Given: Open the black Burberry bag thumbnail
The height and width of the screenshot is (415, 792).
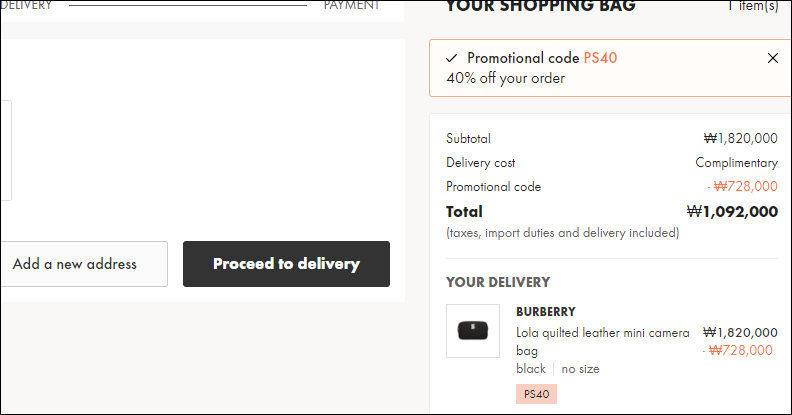Looking at the screenshot, I should [473, 331].
